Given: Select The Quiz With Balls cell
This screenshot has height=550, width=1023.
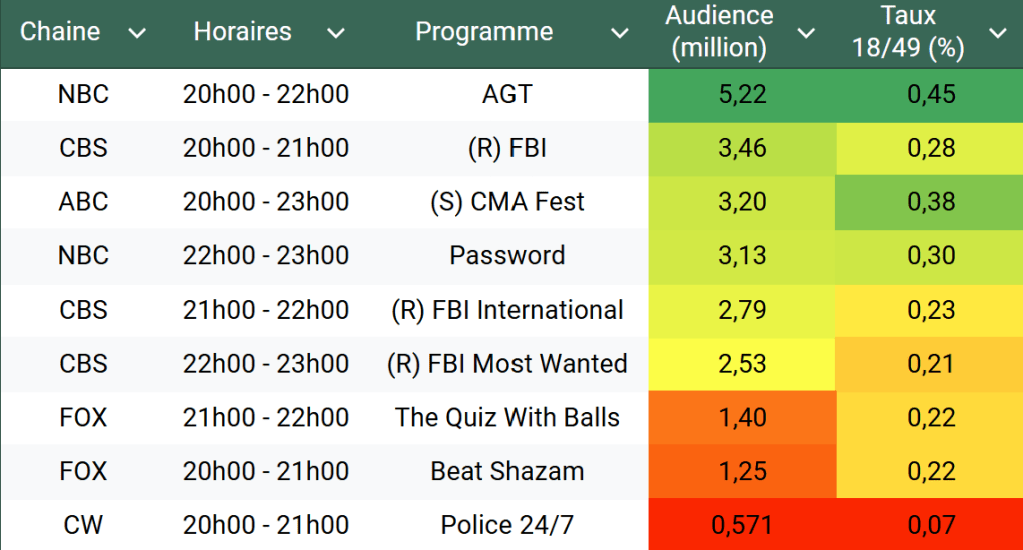Looking at the screenshot, I should pyautogui.click(x=507, y=417).
